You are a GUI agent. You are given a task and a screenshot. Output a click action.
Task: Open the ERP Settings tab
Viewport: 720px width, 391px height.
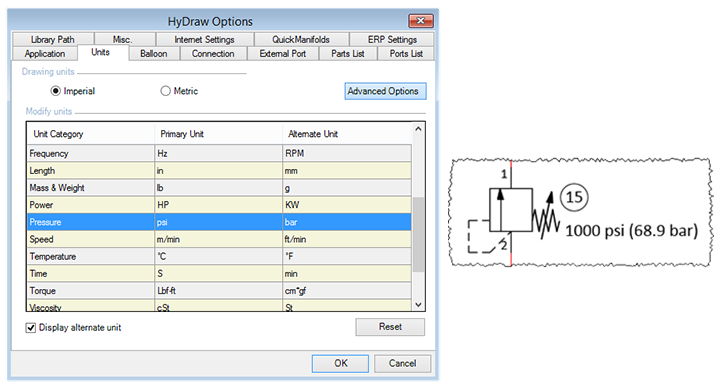(x=392, y=39)
